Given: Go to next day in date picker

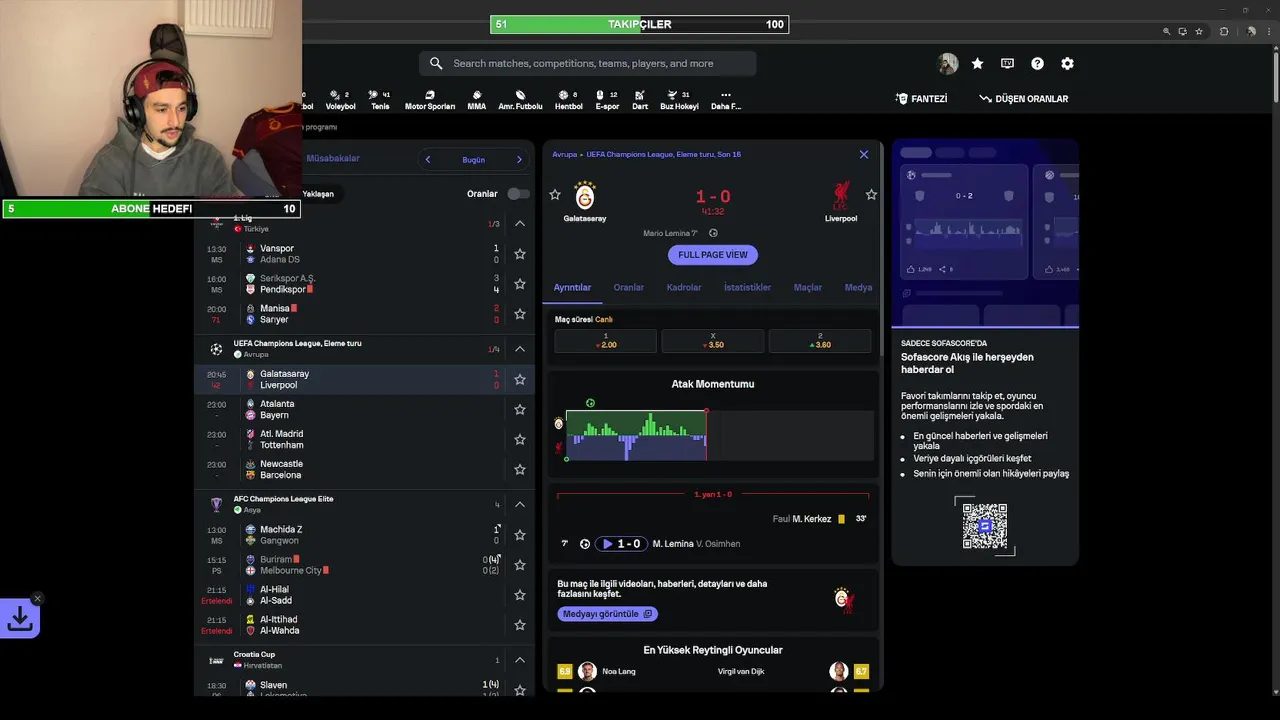Looking at the screenshot, I should [x=519, y=160].
